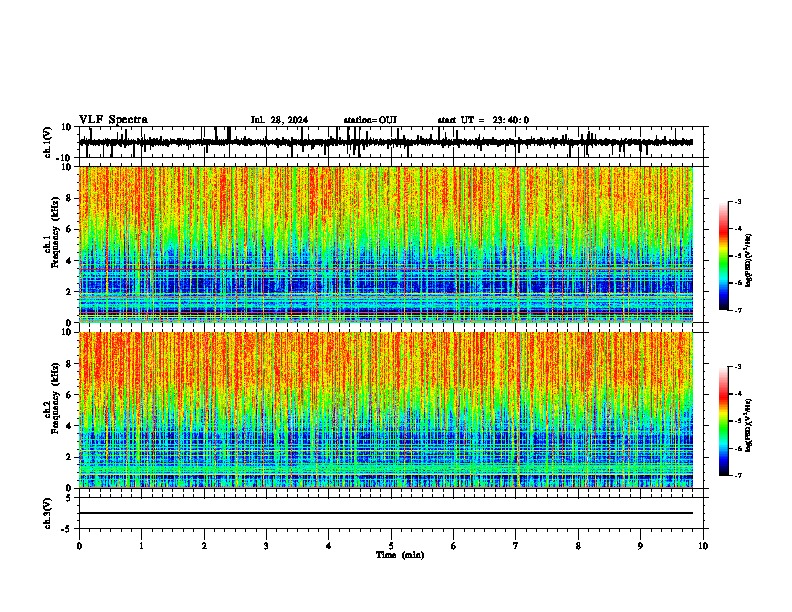792x612 pixels.
Task: Click the '6' kHz tick on ch.2 spectrogram
Action: tap(69, 395)
